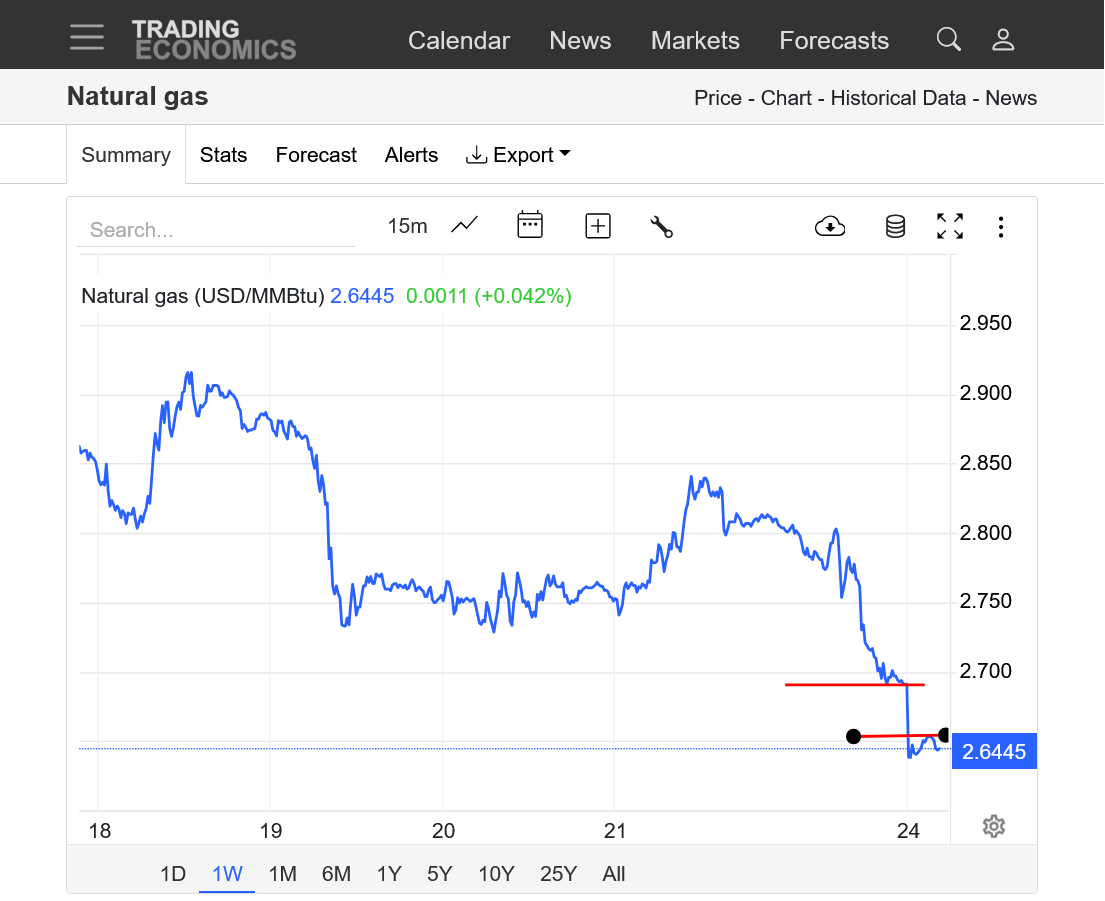Change chart type with line icon
This screenshot has height=901, width=1105.
pyautogui.click(x=464, y=226)
